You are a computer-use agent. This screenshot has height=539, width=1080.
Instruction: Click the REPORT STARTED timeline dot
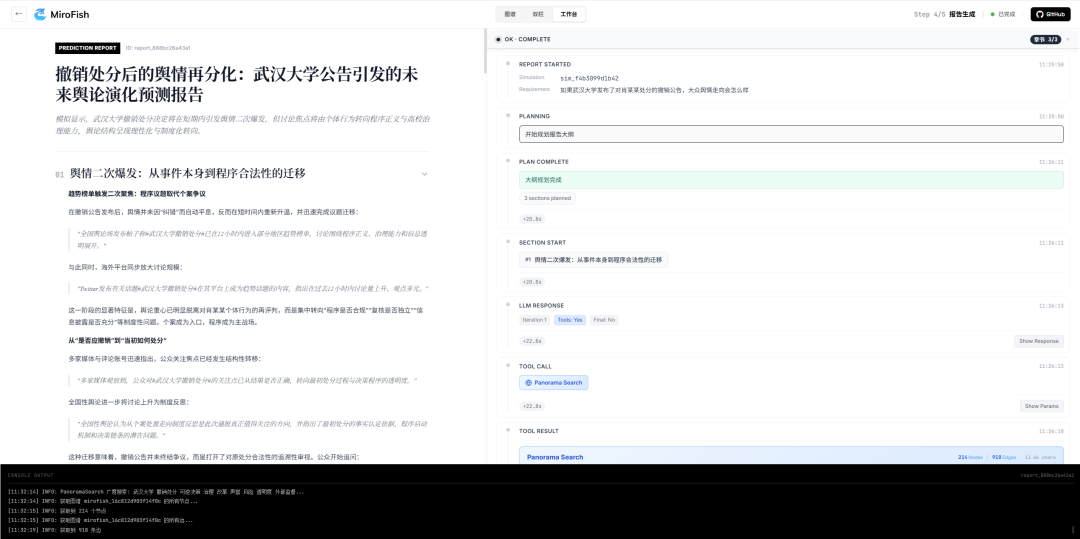tap(506, 64)
